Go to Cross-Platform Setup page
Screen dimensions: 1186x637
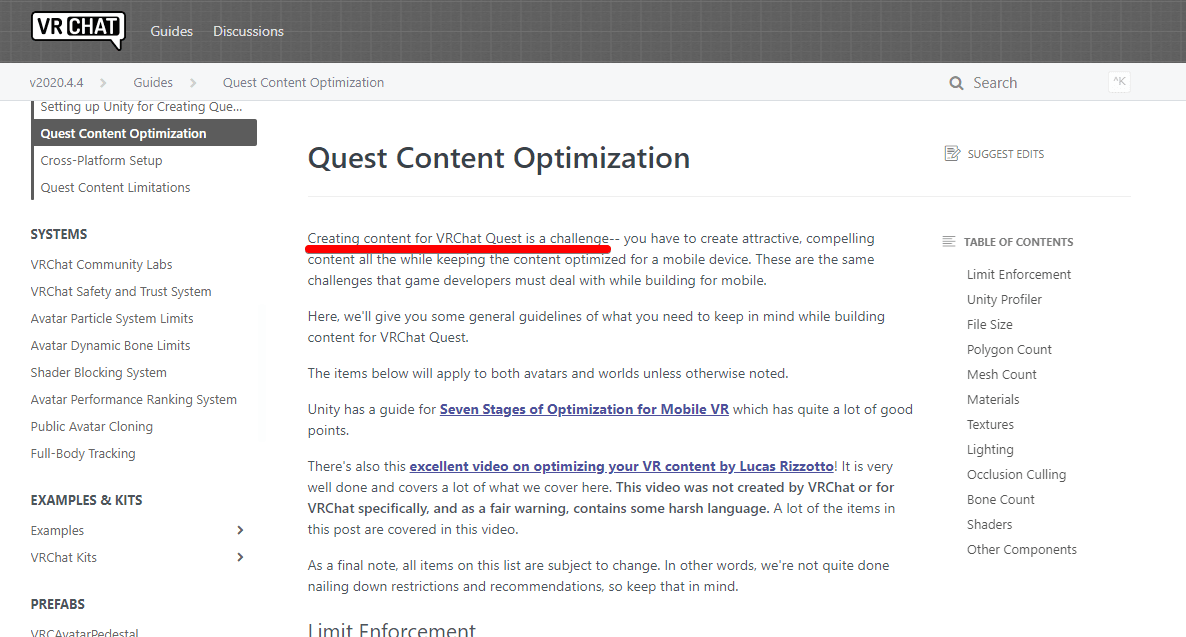point(101,160)
